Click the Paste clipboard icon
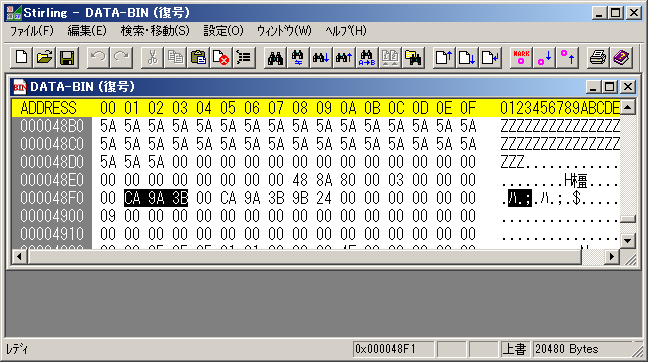The width and height of the screenshot is (648, 362). click(198, 57)
